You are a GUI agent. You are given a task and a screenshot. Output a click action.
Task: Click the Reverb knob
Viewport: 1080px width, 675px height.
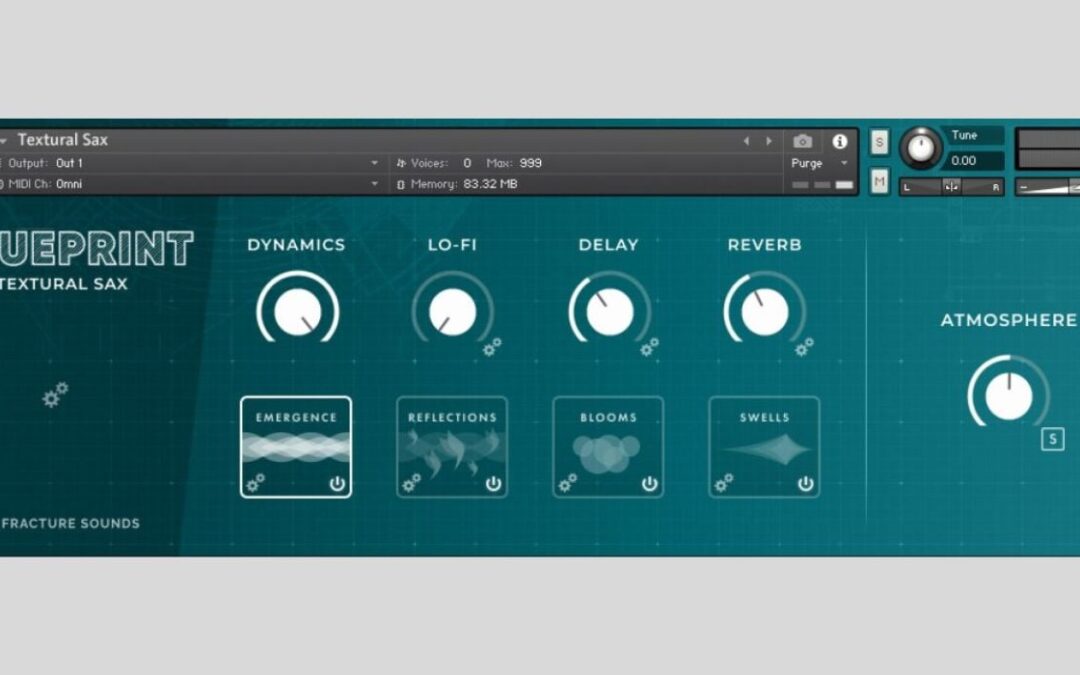coord(765,311)
